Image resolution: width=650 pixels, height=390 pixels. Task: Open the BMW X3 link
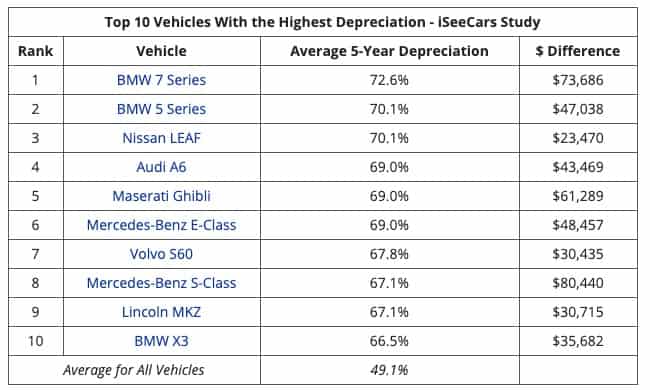coord(161,341)
